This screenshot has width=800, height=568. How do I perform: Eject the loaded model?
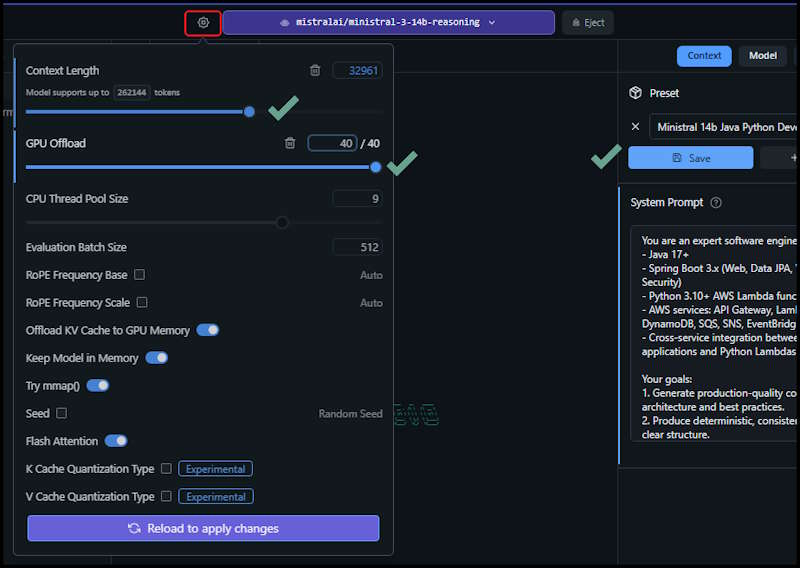click(x=588, y=22)
